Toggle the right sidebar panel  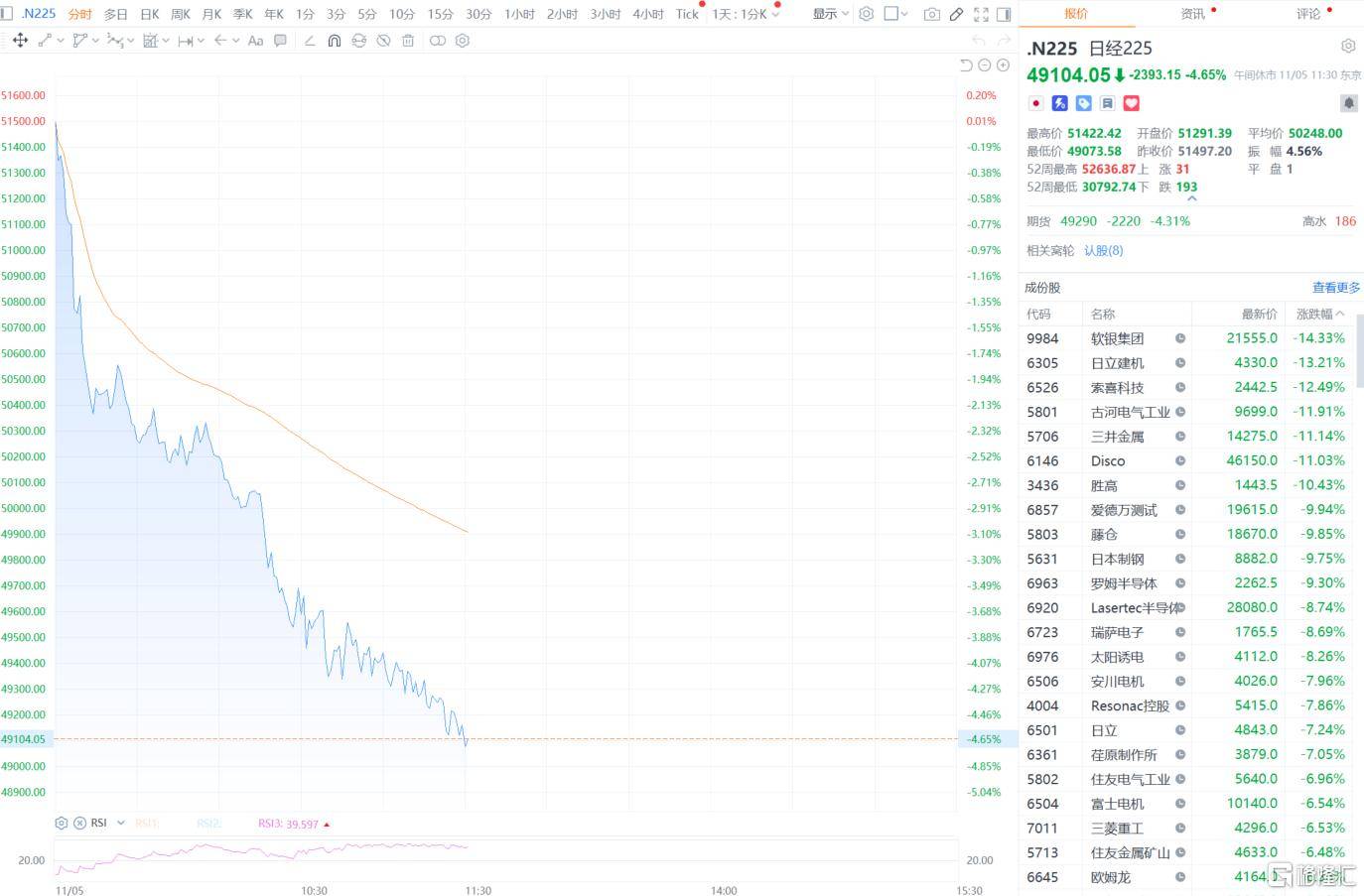pyautogui.click(x=1004, y=14)
